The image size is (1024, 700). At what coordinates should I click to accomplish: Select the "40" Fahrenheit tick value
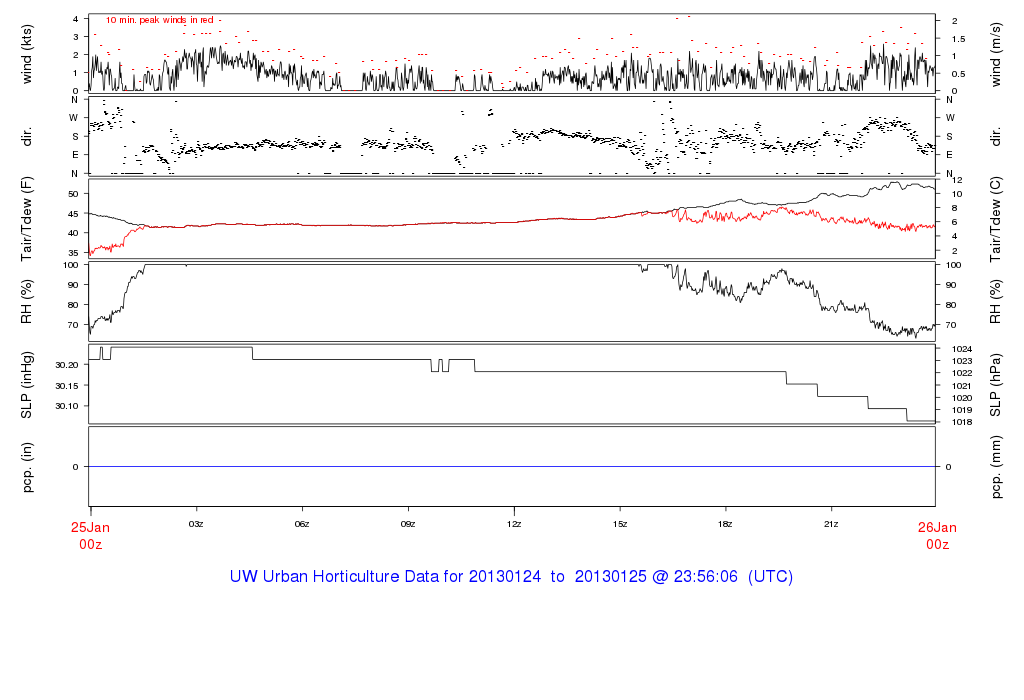coord(73,233)
